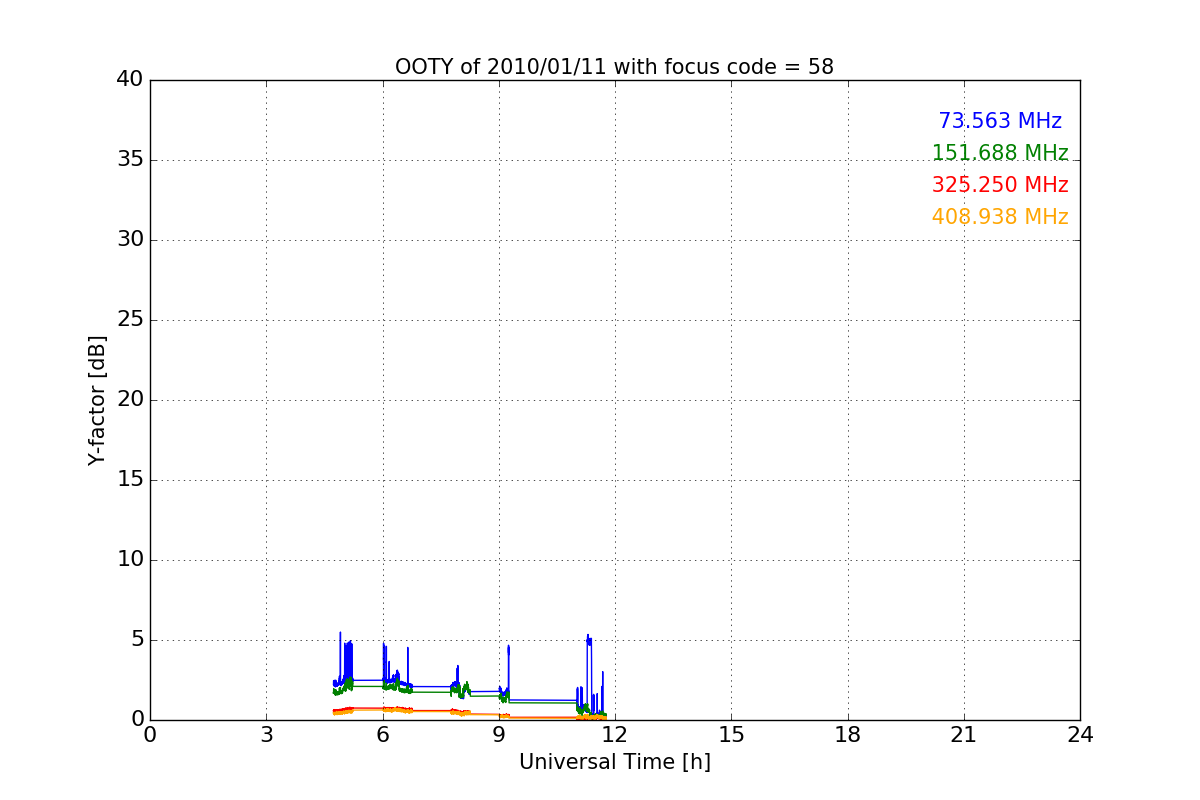Click x-axis tick label 18
This screenshot has height=800, width=1200.
(848, 735)
